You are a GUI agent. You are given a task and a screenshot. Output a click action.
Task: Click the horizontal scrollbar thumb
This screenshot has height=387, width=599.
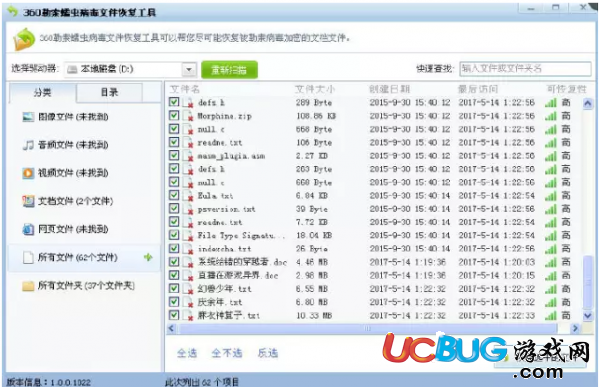[x=367, y=328]
